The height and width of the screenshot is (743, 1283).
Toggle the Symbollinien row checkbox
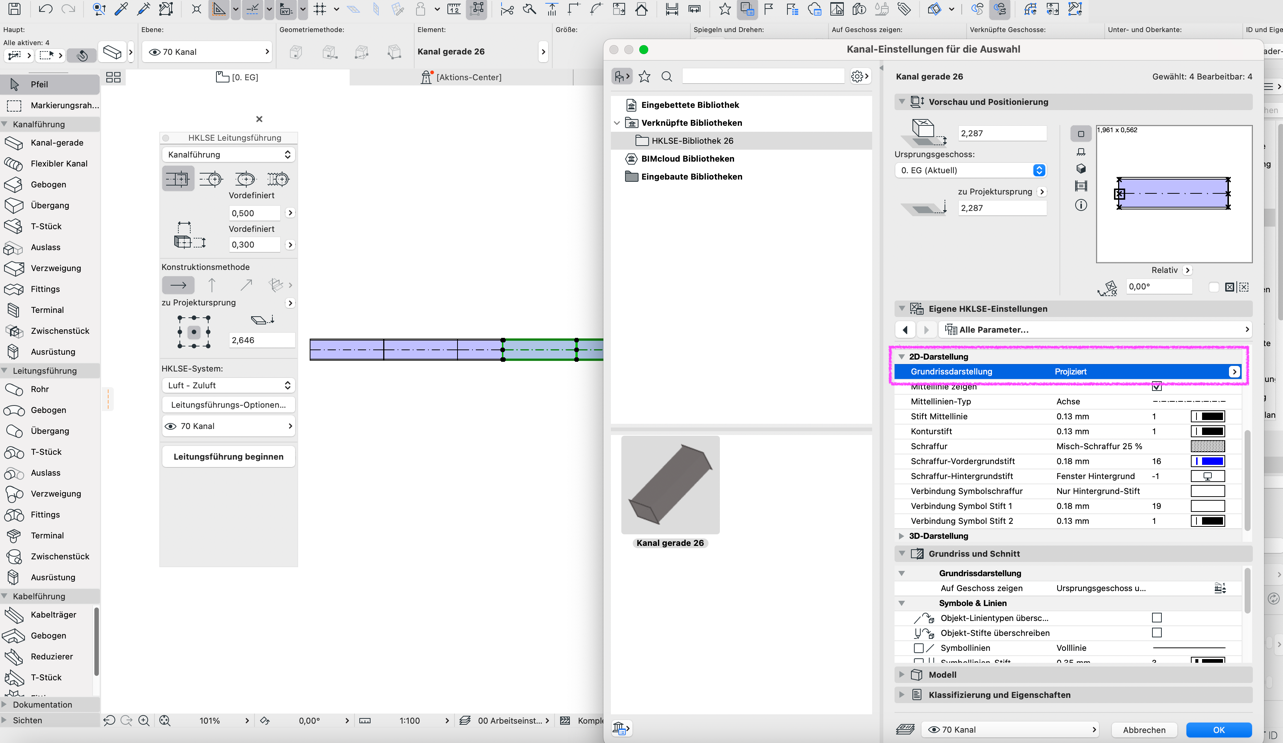919,648
